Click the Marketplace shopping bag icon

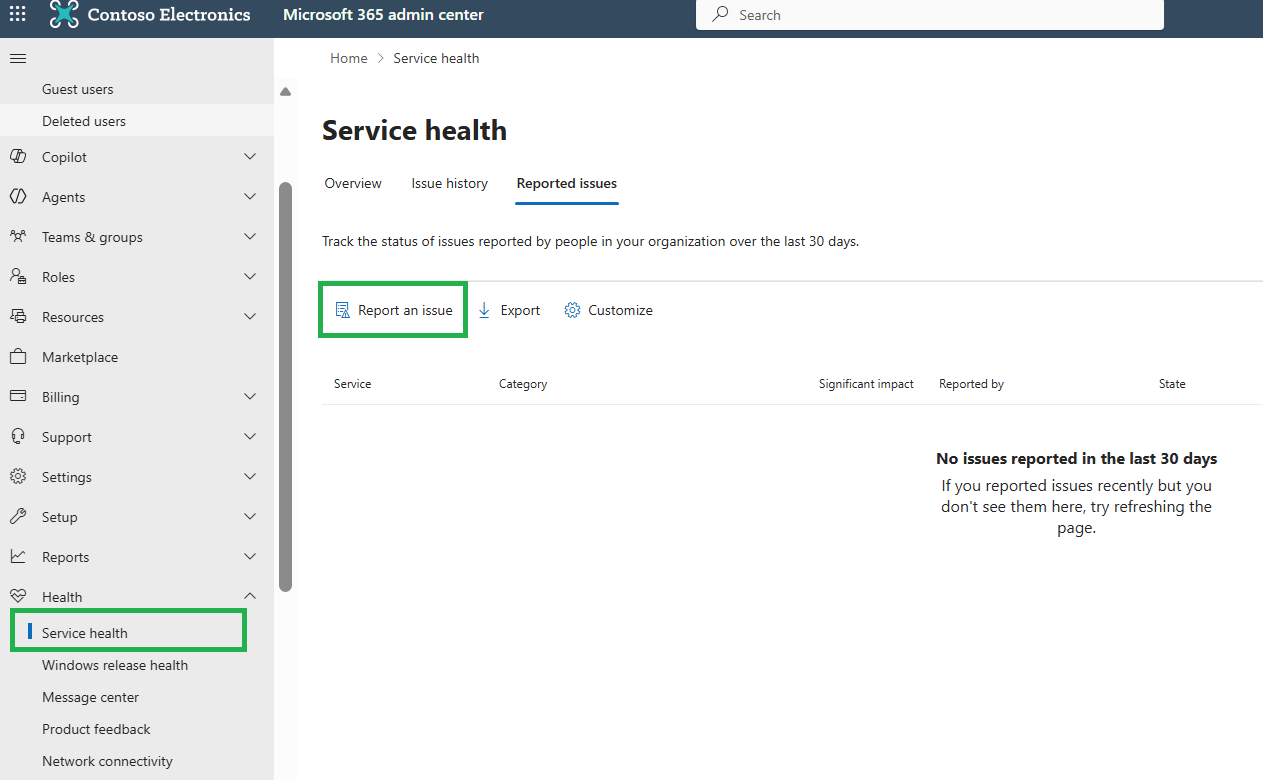pos(18,357)
